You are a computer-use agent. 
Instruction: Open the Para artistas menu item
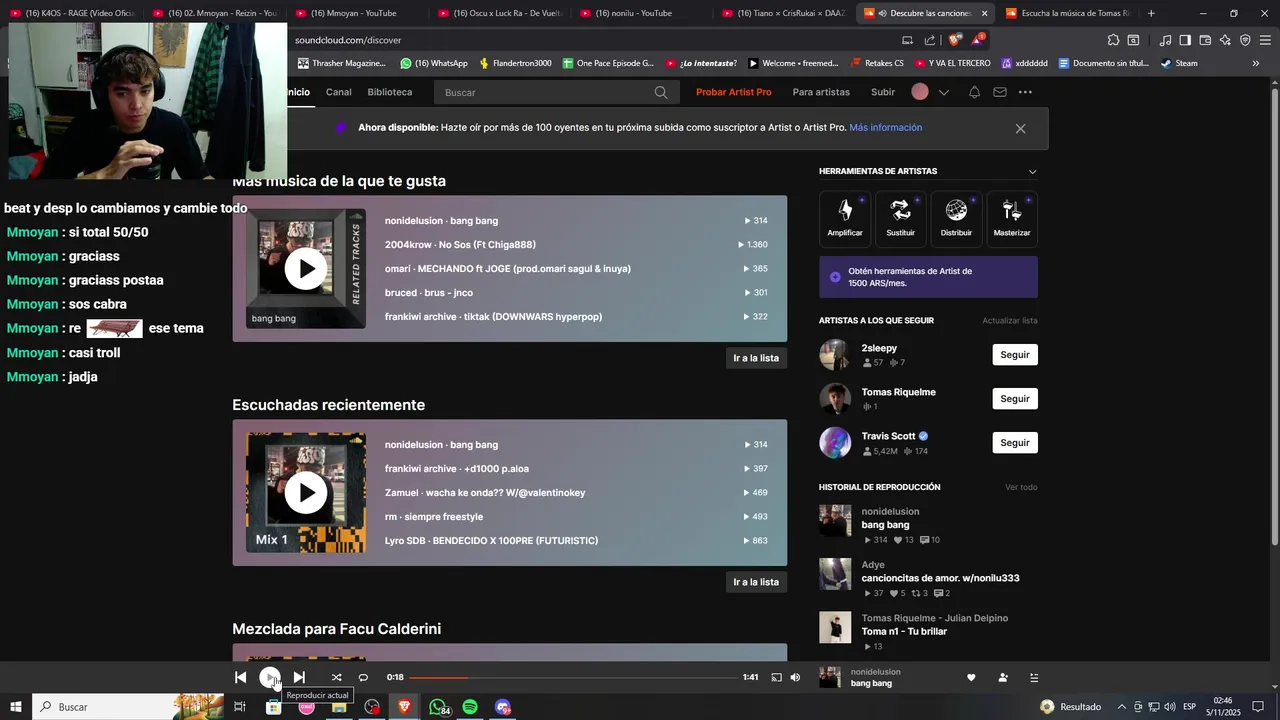click(x=821, y=92)
